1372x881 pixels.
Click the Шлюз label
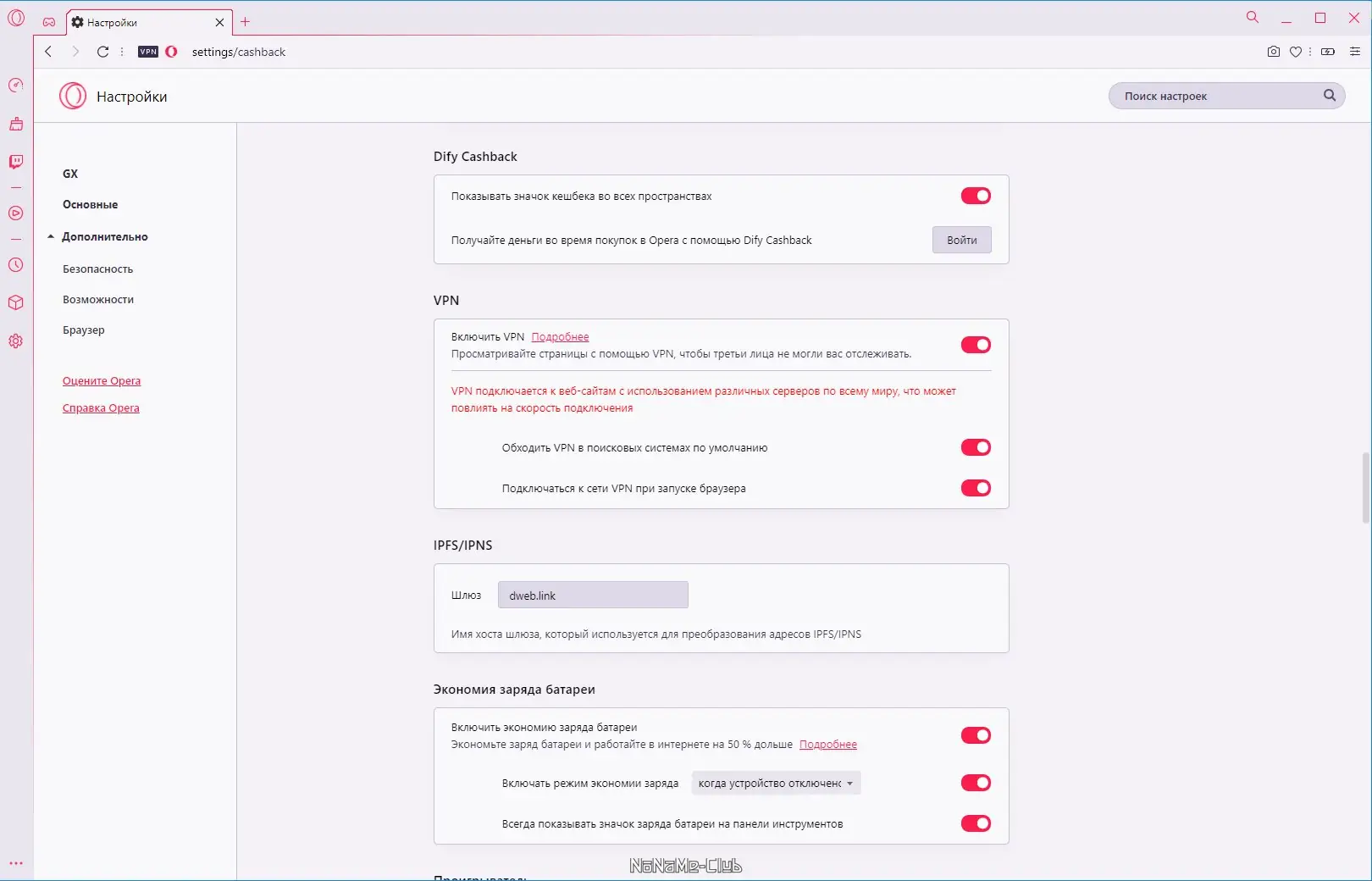[466, 596]
